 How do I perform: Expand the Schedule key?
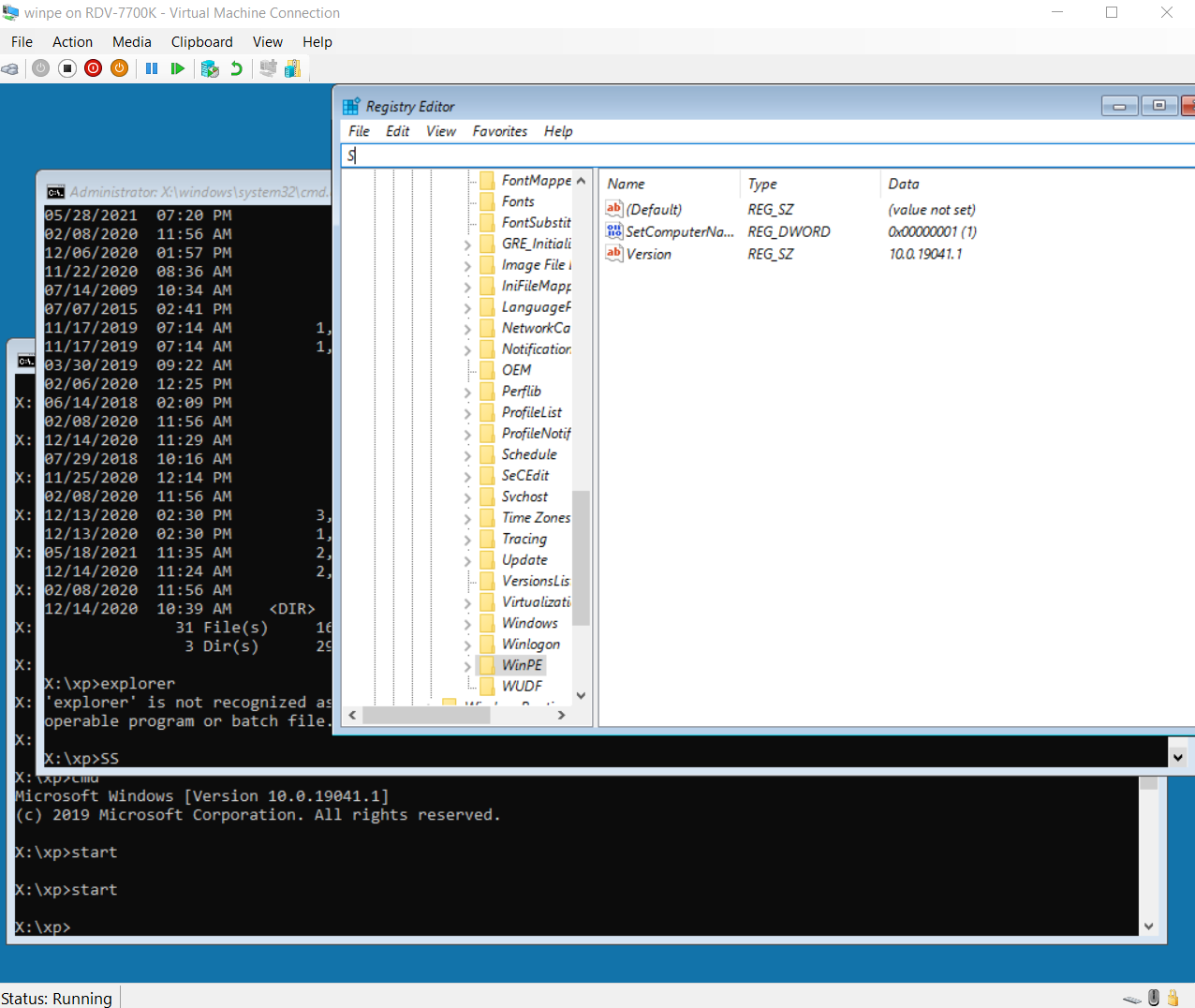pos(467,455)
